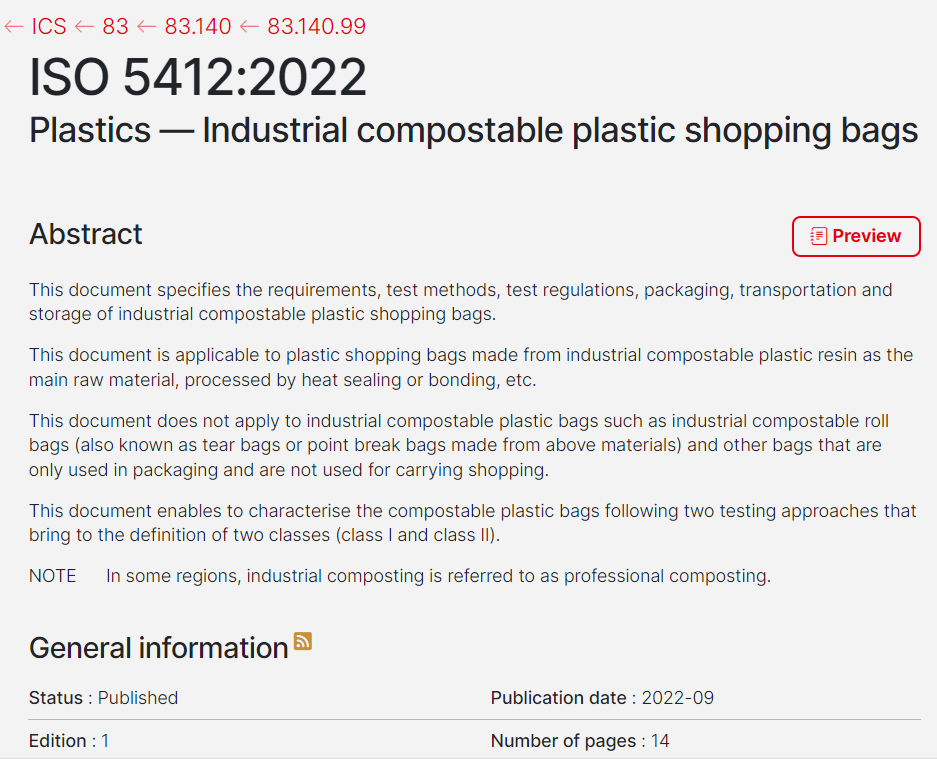
Task: Click the Industrial compostable plastic shopping bags subtitle
Action: (473, 130)
